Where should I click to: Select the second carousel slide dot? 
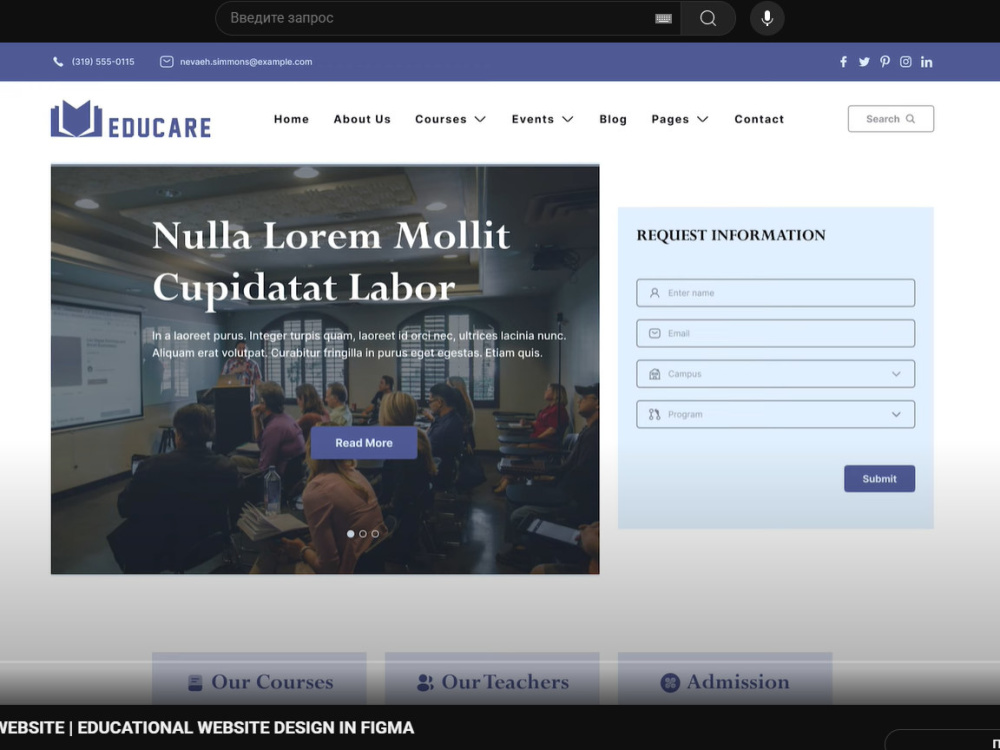point(363,534)
